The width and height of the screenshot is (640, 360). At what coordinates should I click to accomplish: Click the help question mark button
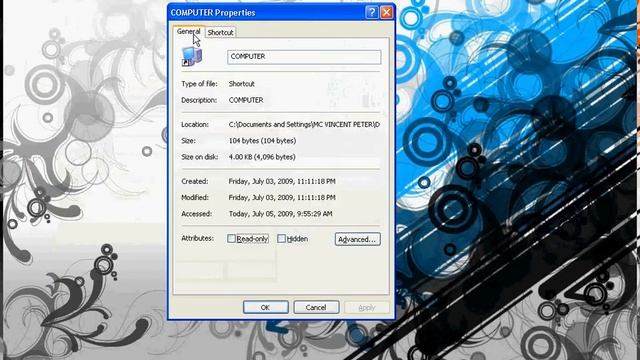[371, 13]
